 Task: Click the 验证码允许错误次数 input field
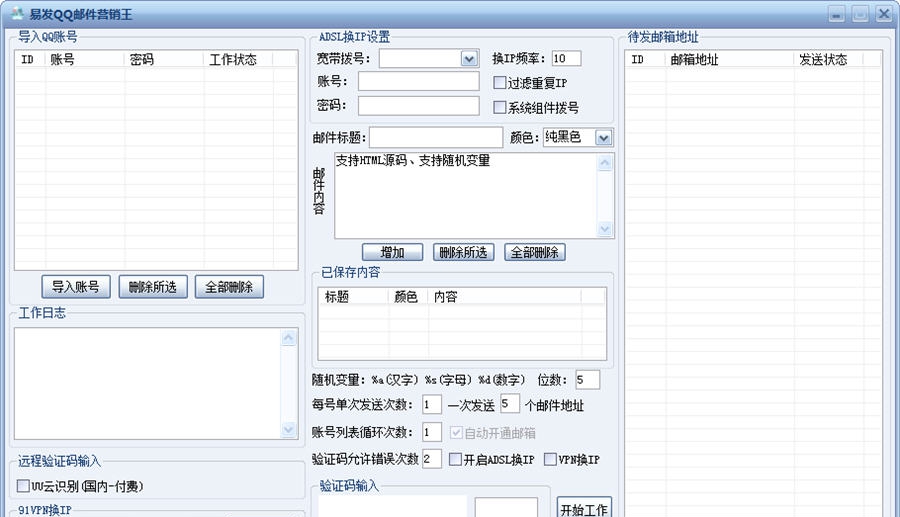(432, 459)
